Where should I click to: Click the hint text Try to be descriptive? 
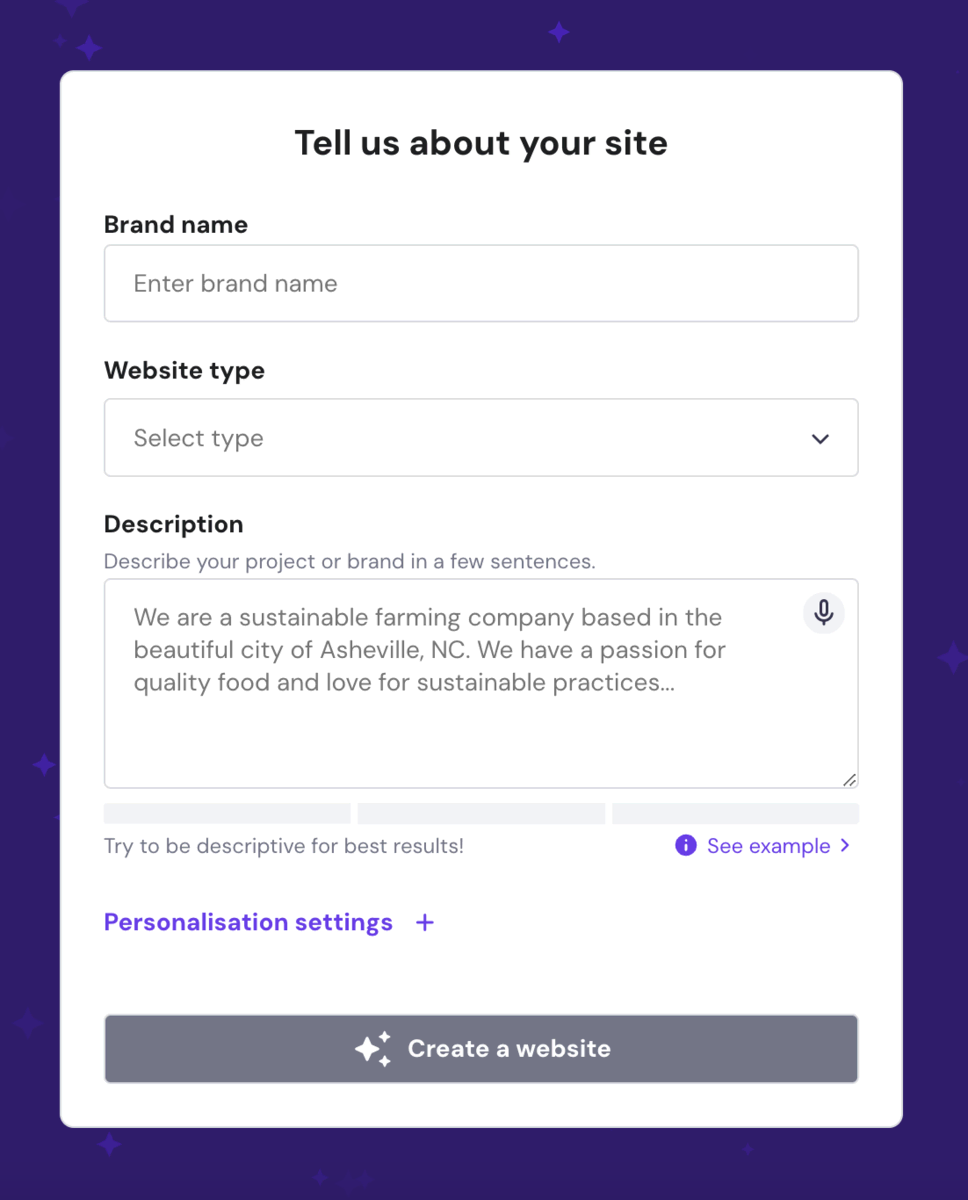283,846
